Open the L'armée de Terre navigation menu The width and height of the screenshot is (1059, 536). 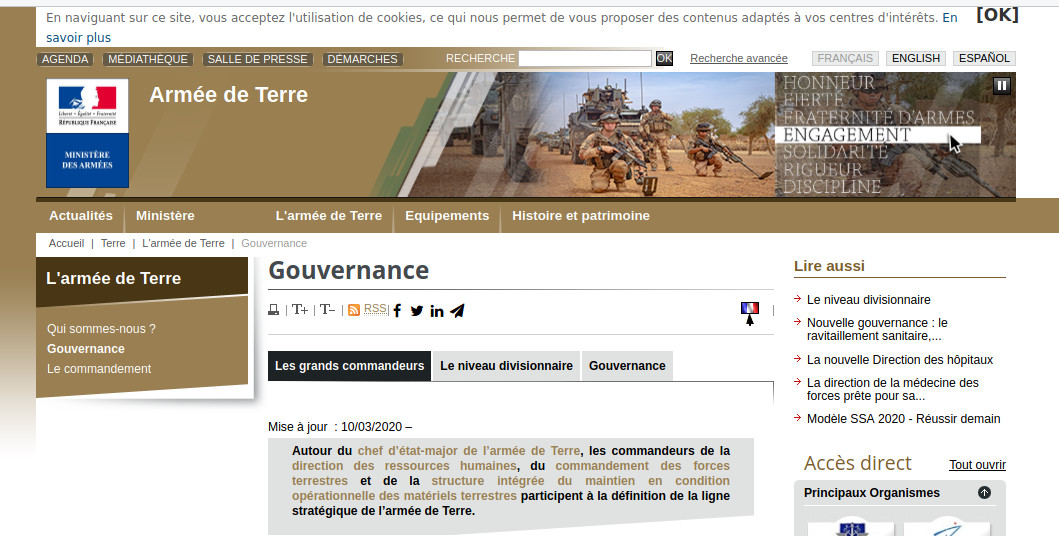328,215
